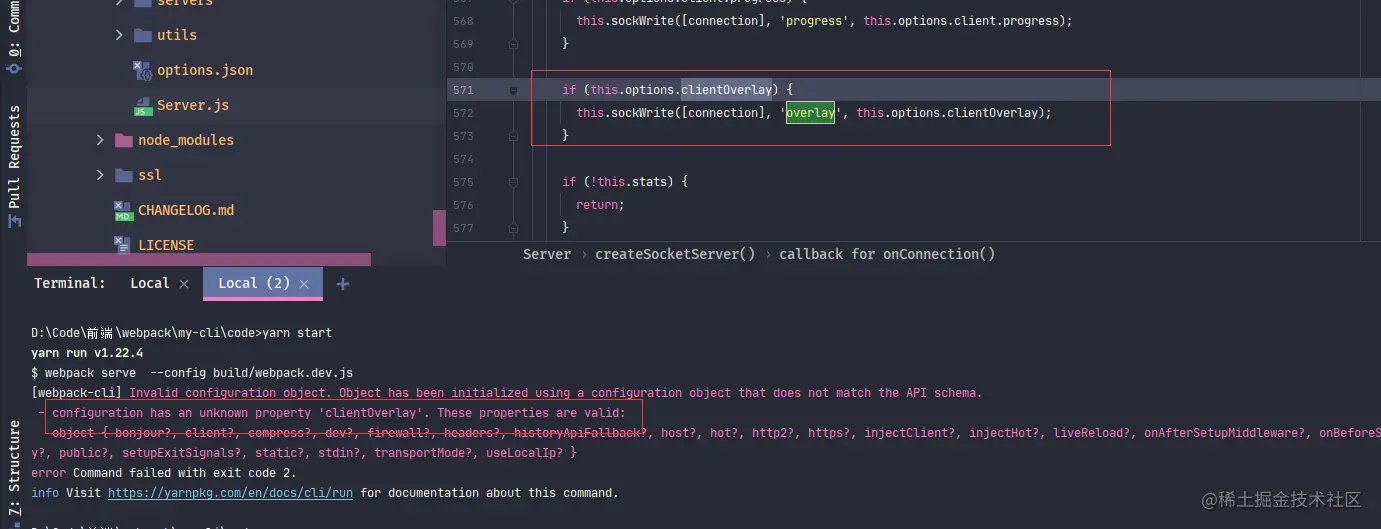This screenshot has width=1381, height=529.
Task: Click the LICENSE file icon
Action: [122, 244]
